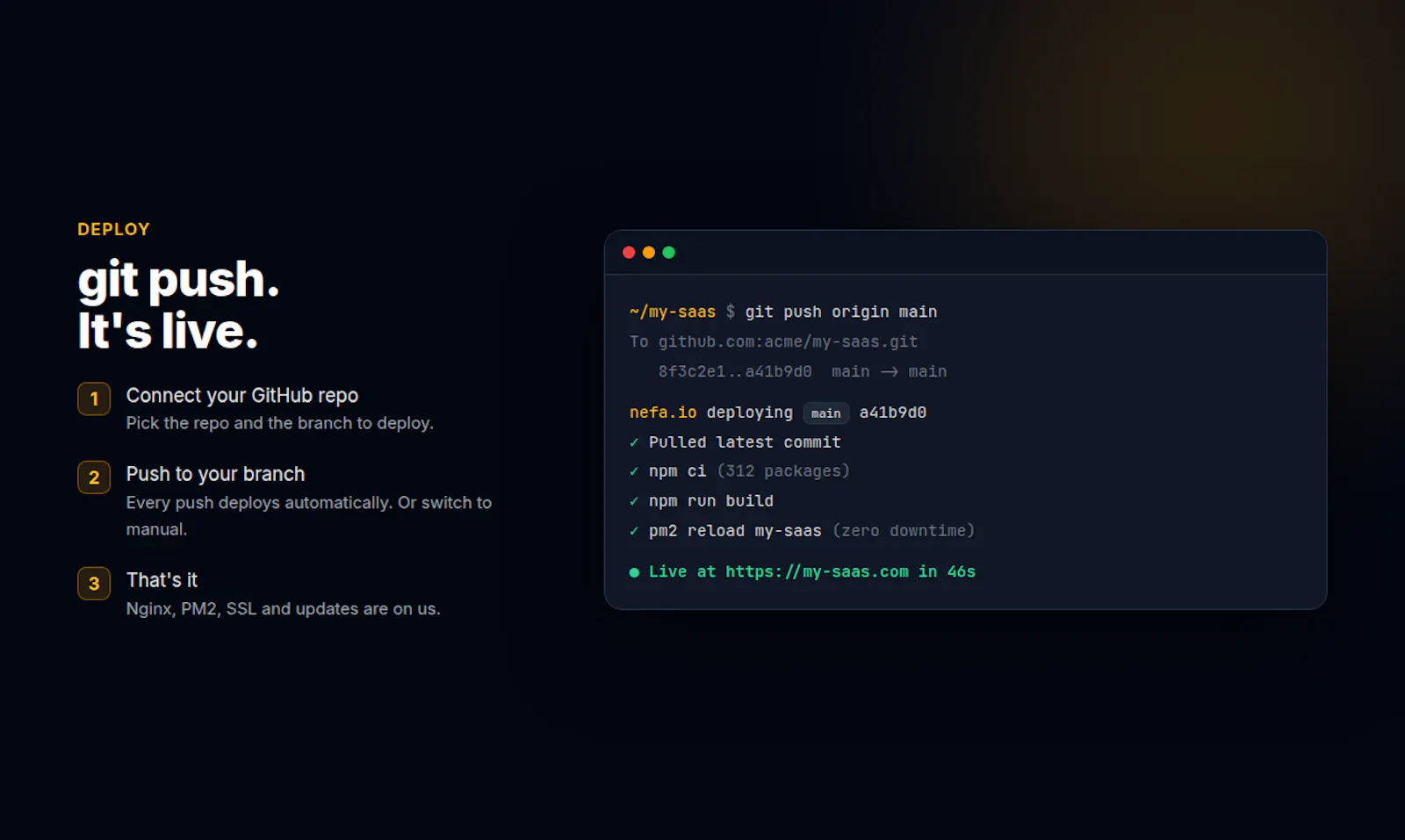Click the "main" branch badge after "deploying"

pyautogui.click(x=826, y=413)
